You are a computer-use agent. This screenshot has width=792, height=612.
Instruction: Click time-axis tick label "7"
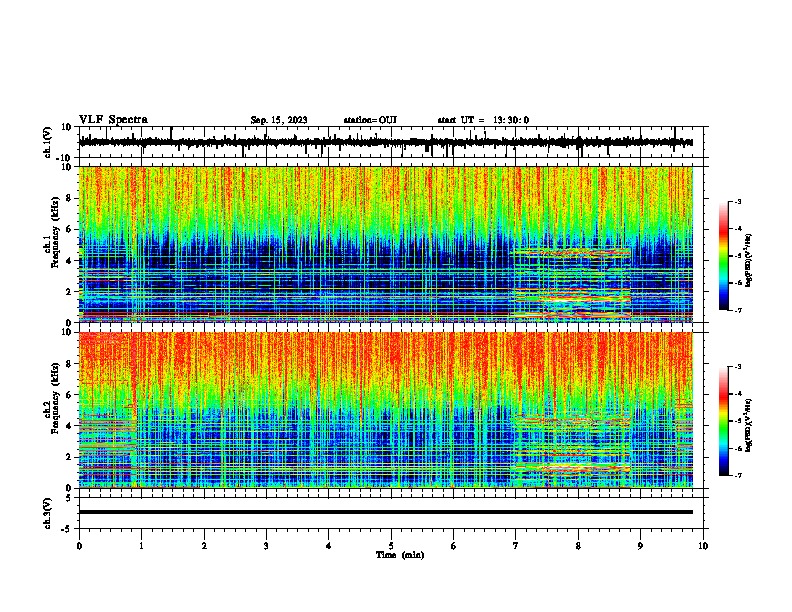click(516, 546)
